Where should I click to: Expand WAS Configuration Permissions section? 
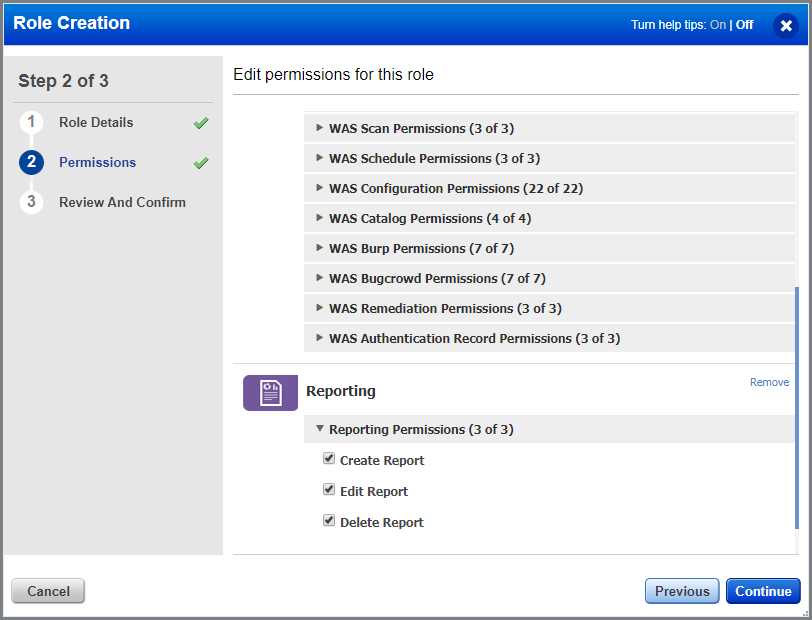320,188
